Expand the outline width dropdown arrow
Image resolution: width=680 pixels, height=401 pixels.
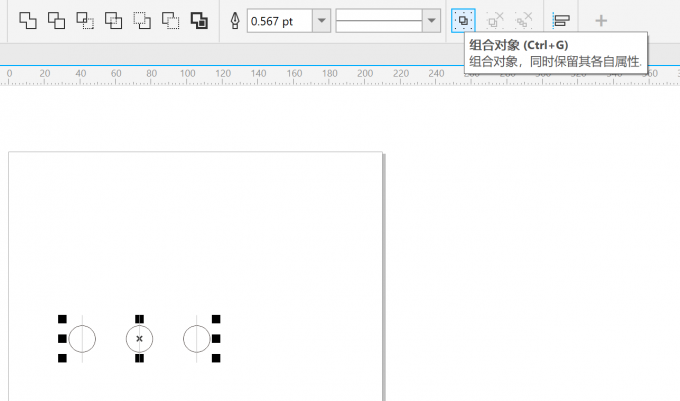tap(321, 21)
